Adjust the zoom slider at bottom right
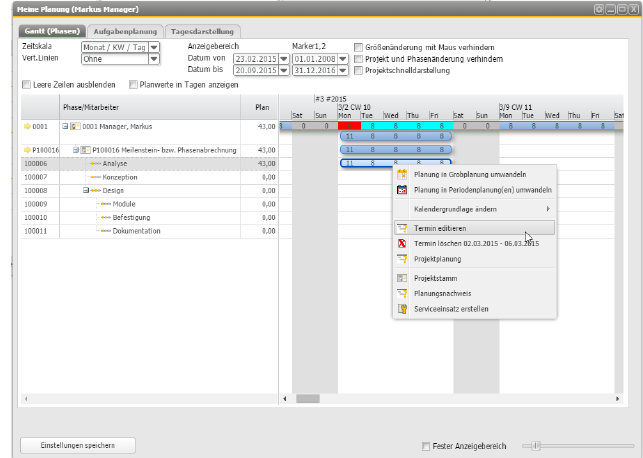The image size is (643, 458). pyautogui.click(x=538, y=446)
